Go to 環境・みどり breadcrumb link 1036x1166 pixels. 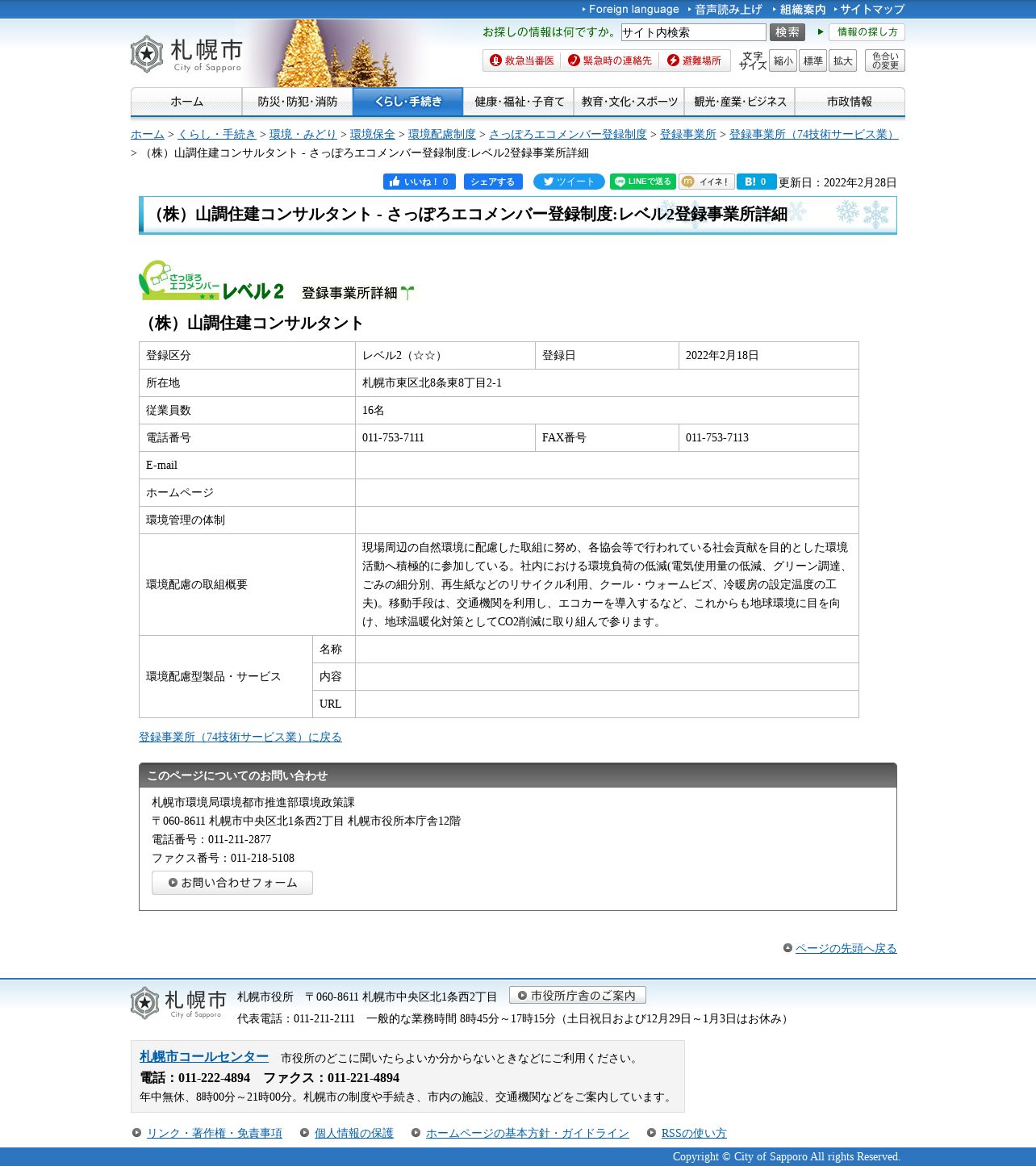click(x=303, y=134)
